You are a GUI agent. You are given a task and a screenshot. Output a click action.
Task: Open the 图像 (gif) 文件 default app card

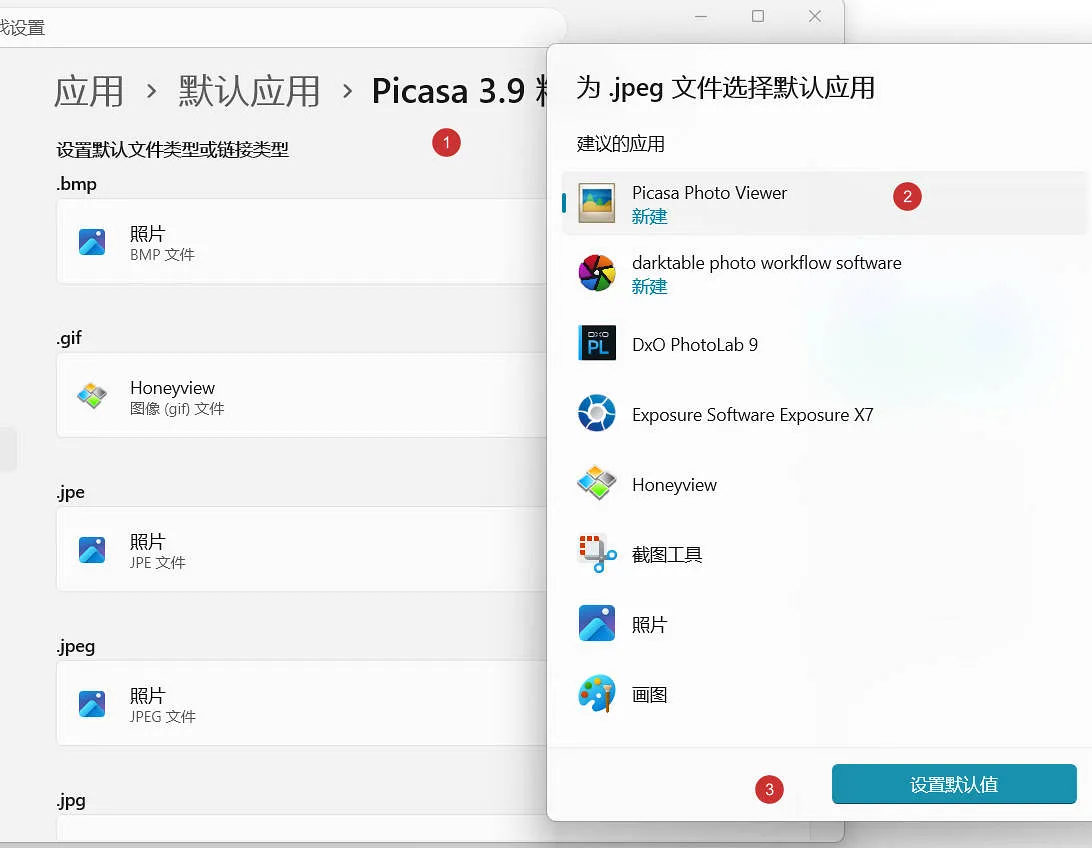pyautogui.click(x=302, y=395)
